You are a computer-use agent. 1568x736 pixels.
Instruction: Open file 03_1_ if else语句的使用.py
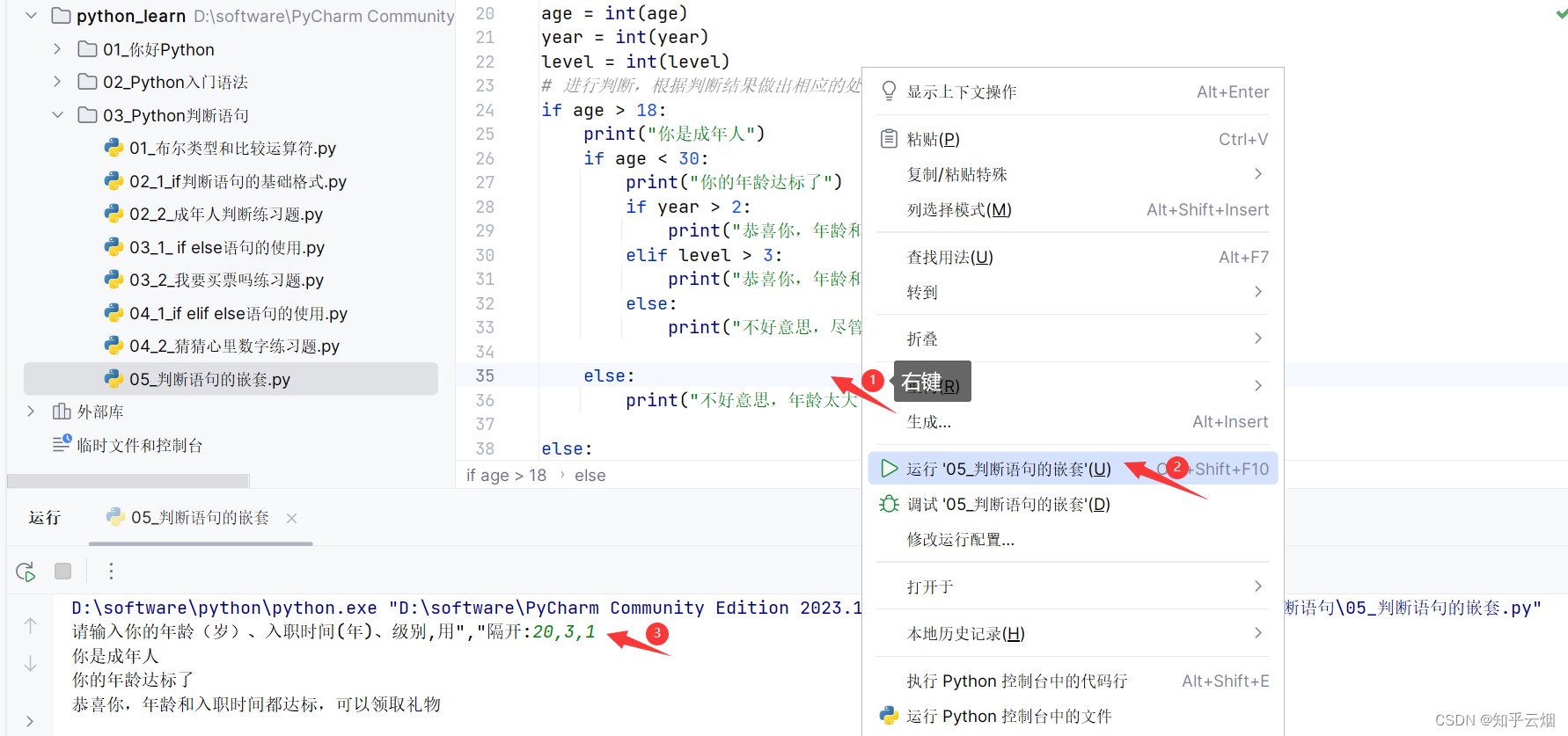[227, 247]
